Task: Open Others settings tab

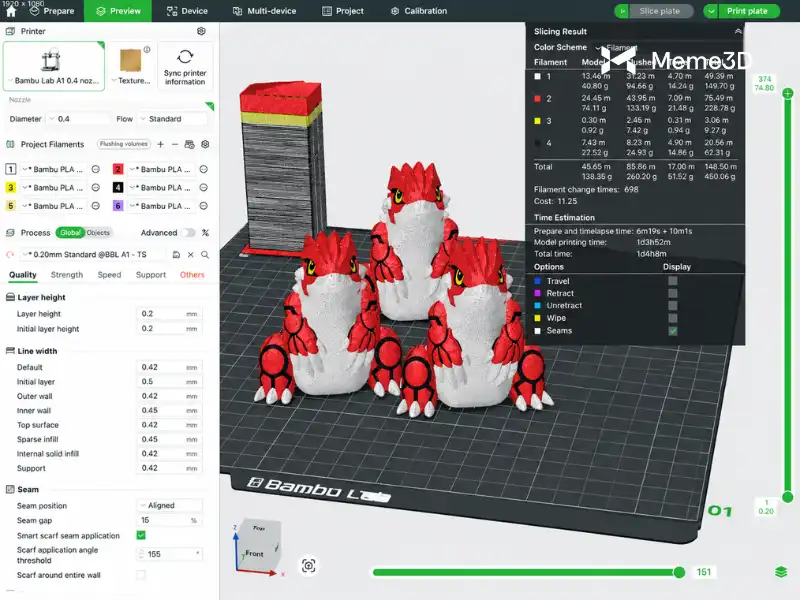Action: (192, 275)
